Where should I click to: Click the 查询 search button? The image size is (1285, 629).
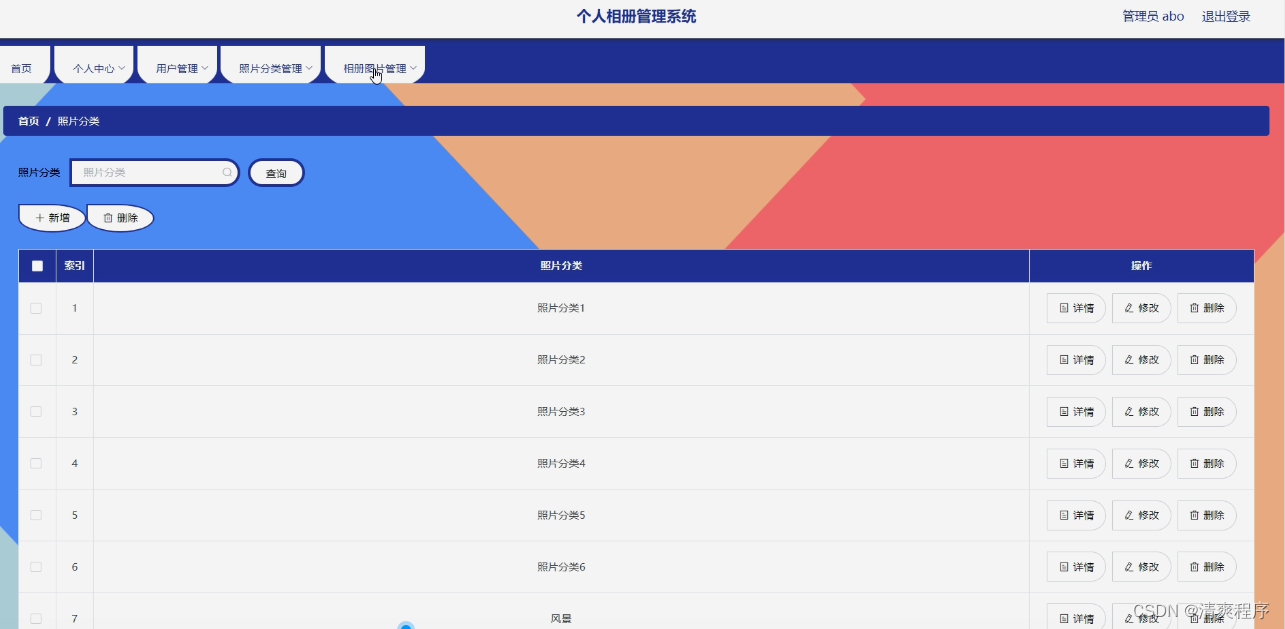(x=276, y=173)
